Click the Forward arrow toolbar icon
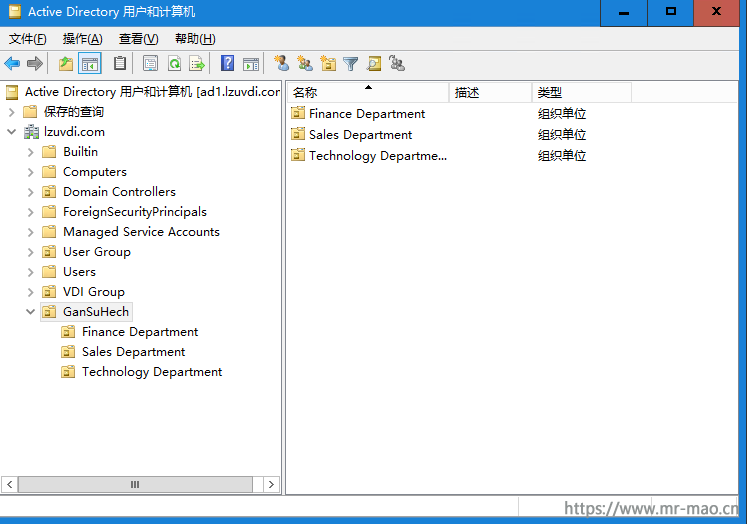This screenshot has width=747, height=524. (35, 63)
